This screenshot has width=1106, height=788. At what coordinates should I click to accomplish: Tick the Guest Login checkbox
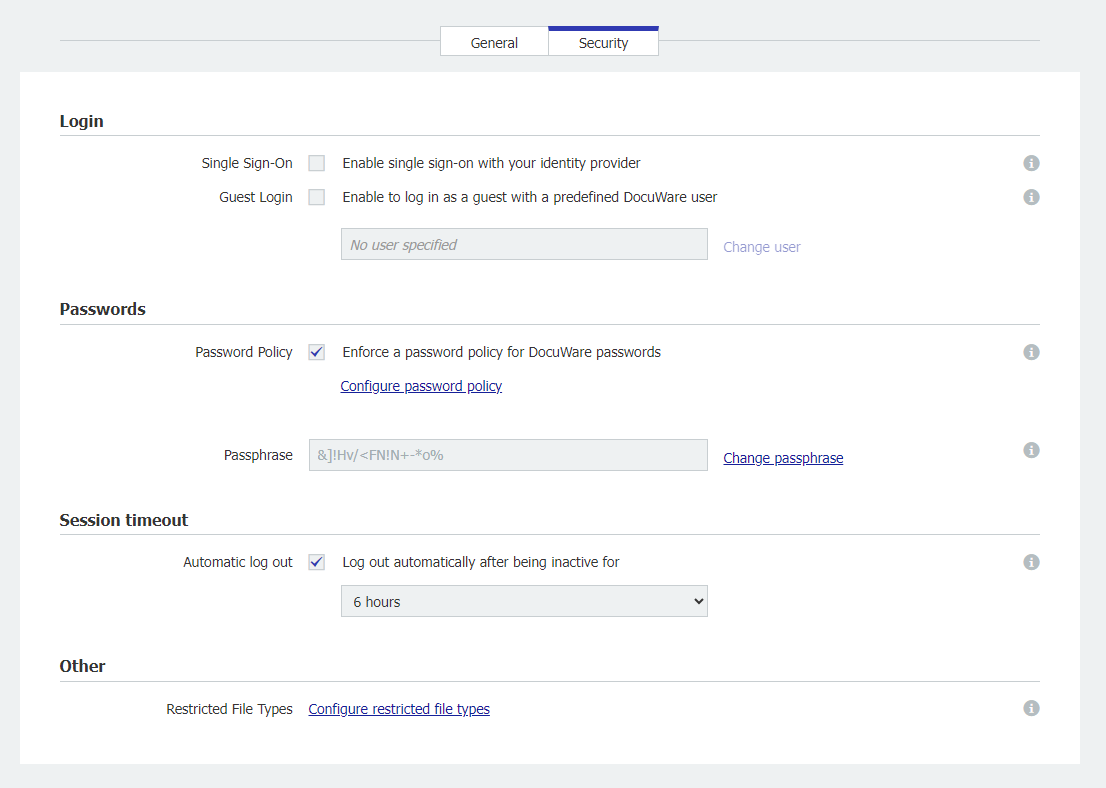[317, 197]
